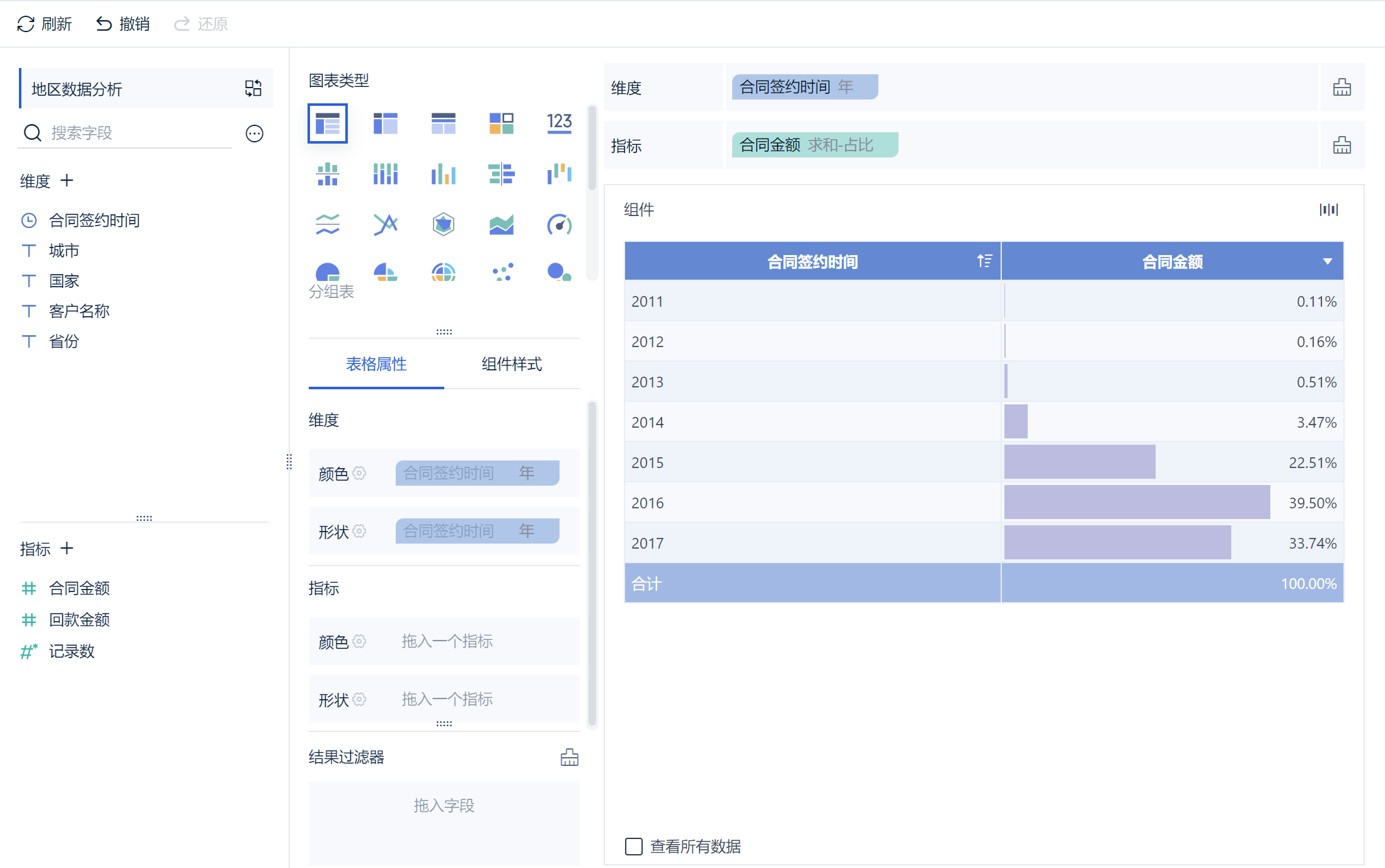Select the pie chart type
The height and width of the screenshot is (868, 1385).
328,272
